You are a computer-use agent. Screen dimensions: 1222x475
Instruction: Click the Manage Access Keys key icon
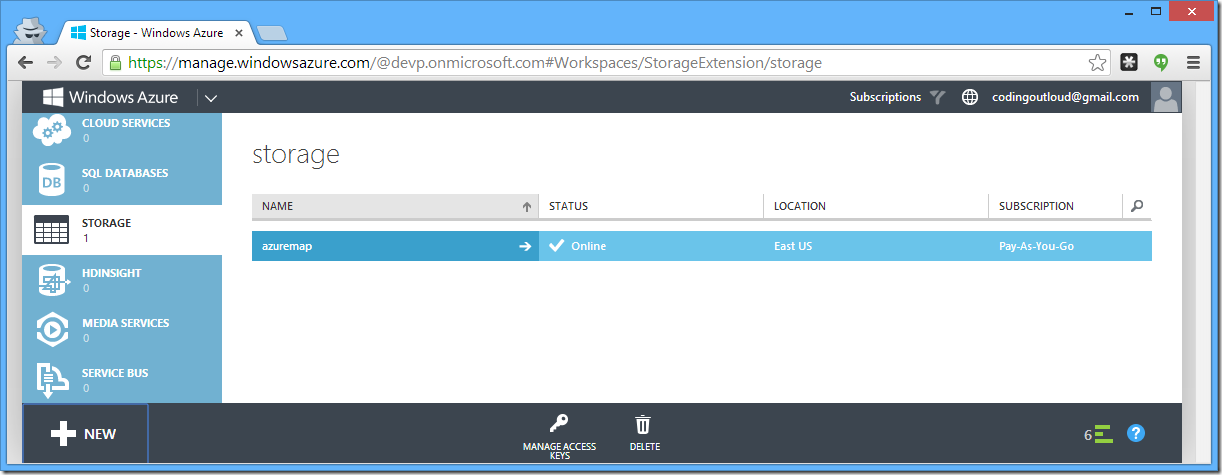559,424
